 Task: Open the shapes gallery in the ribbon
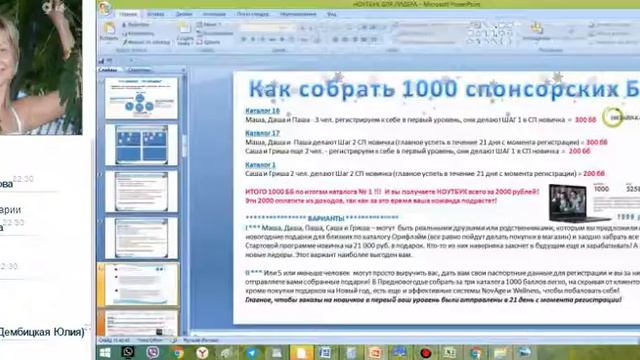coord(490,33)
